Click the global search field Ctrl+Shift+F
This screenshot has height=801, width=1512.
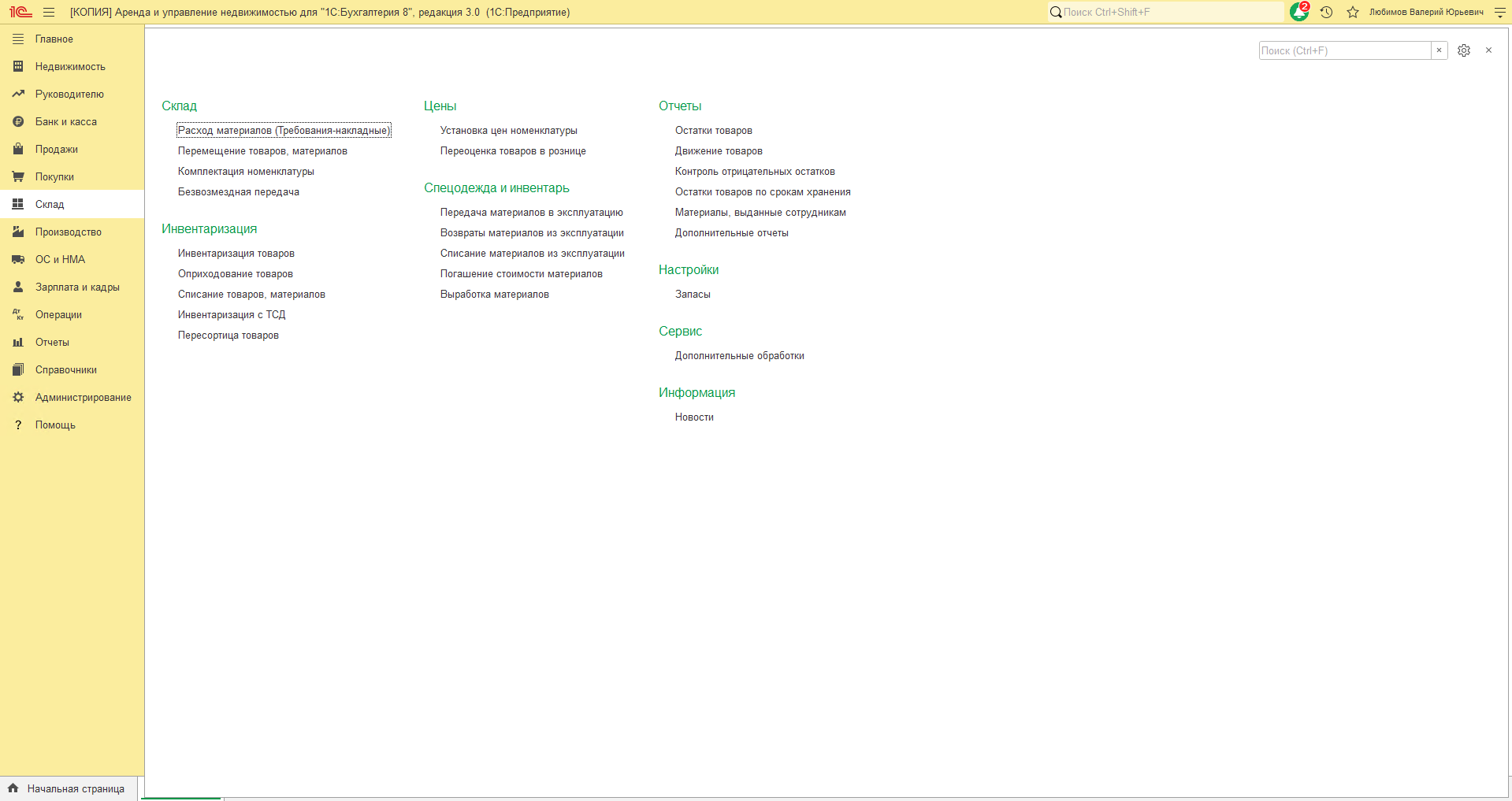point(1166,12)
